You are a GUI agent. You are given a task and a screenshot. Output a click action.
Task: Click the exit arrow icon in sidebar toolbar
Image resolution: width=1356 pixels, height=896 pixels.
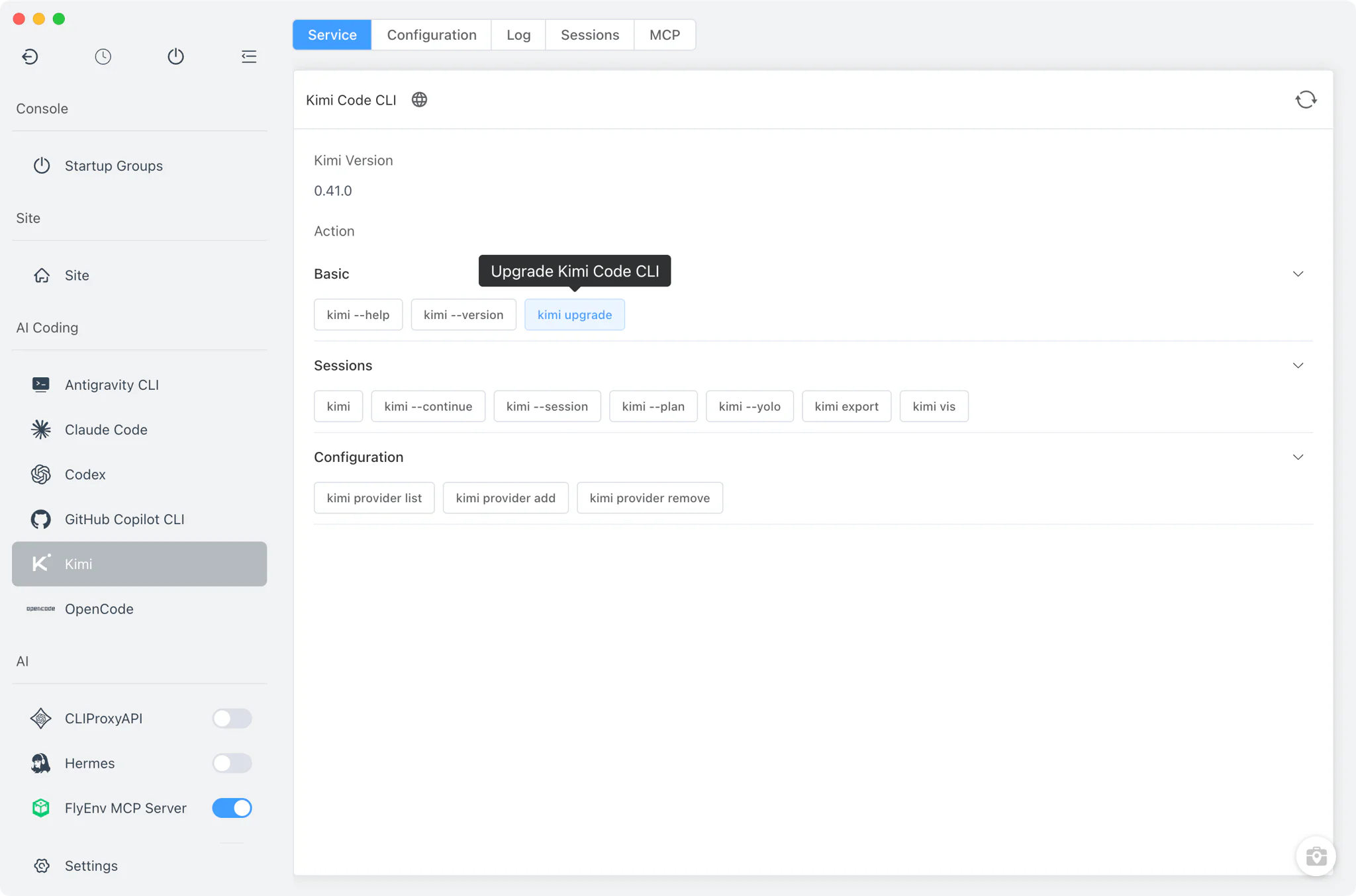pyautogui.click(x=30, y=57)
